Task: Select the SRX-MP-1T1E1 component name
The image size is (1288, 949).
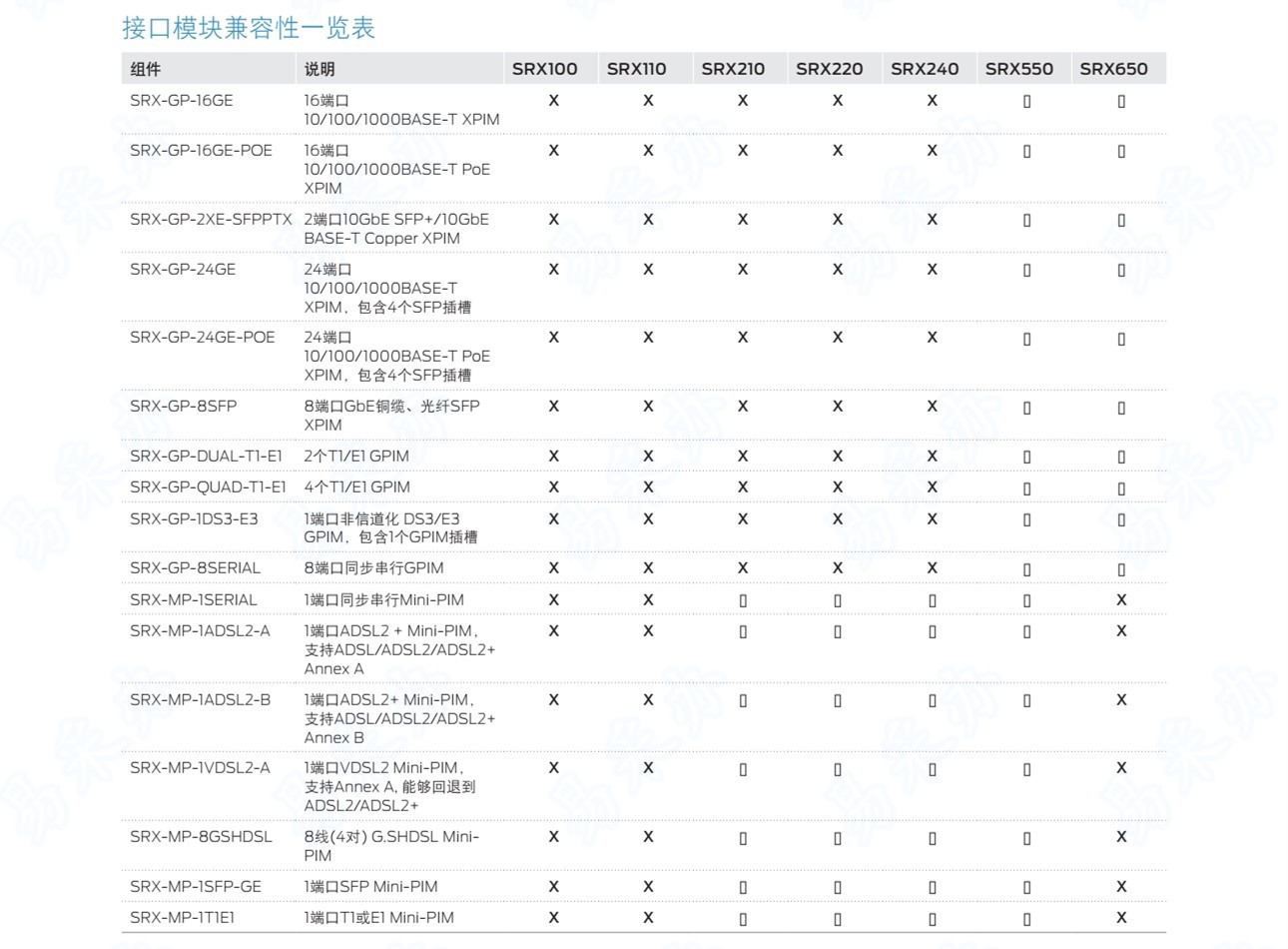Action: 183,918
